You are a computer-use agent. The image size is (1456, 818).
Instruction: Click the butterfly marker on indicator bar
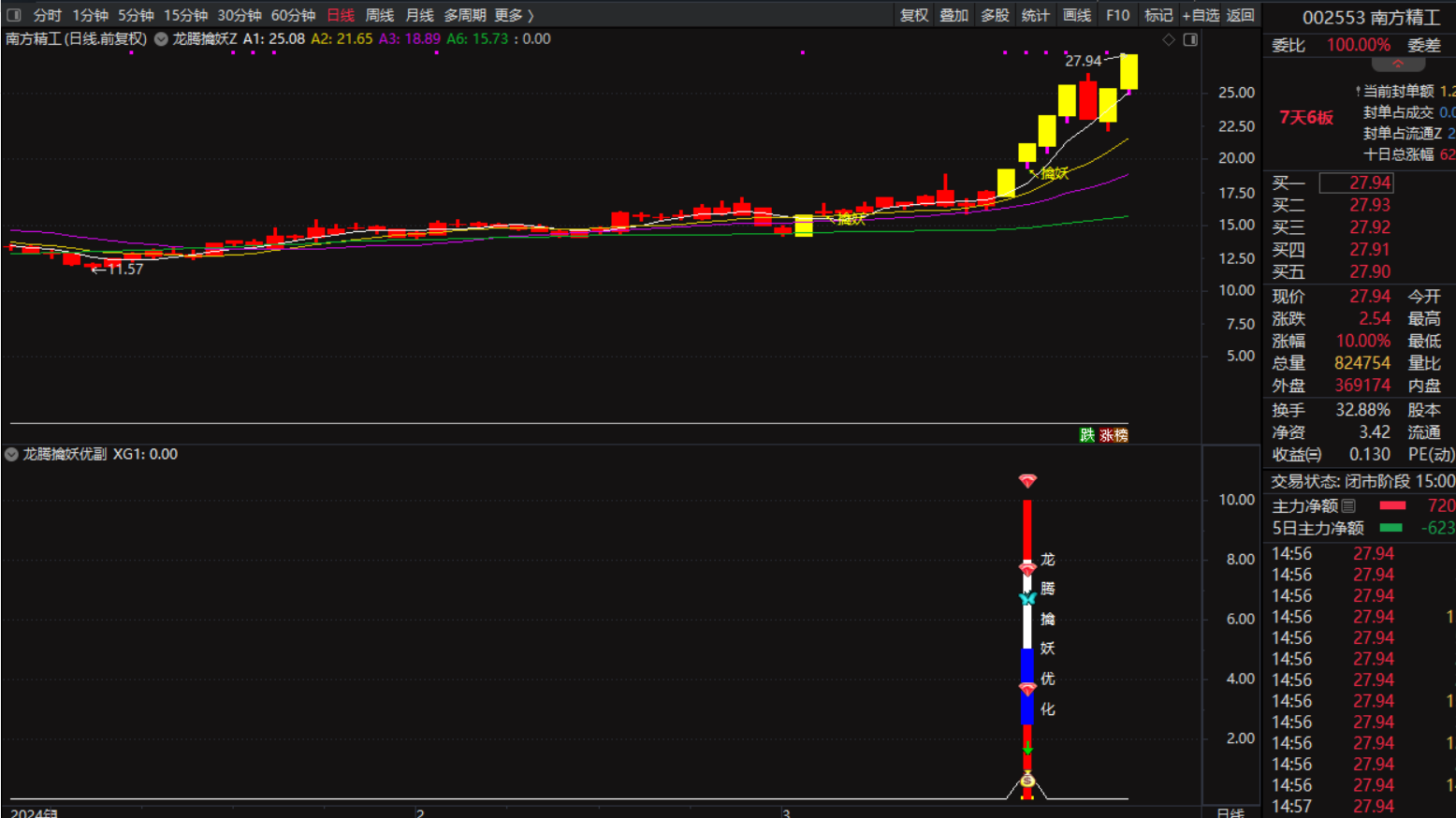1027,598
